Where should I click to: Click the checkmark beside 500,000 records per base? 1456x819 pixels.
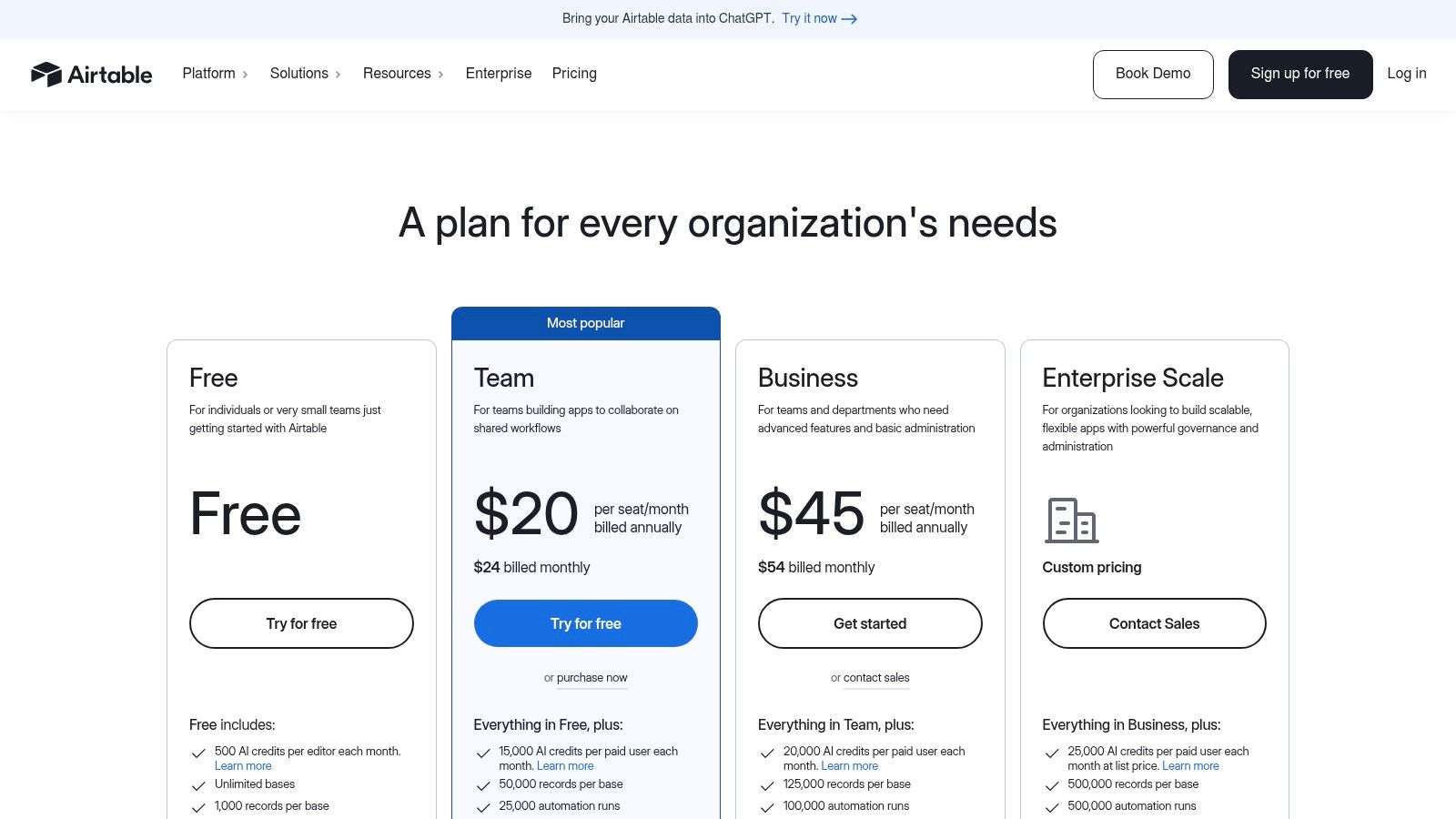click(x=1051, y=784)
